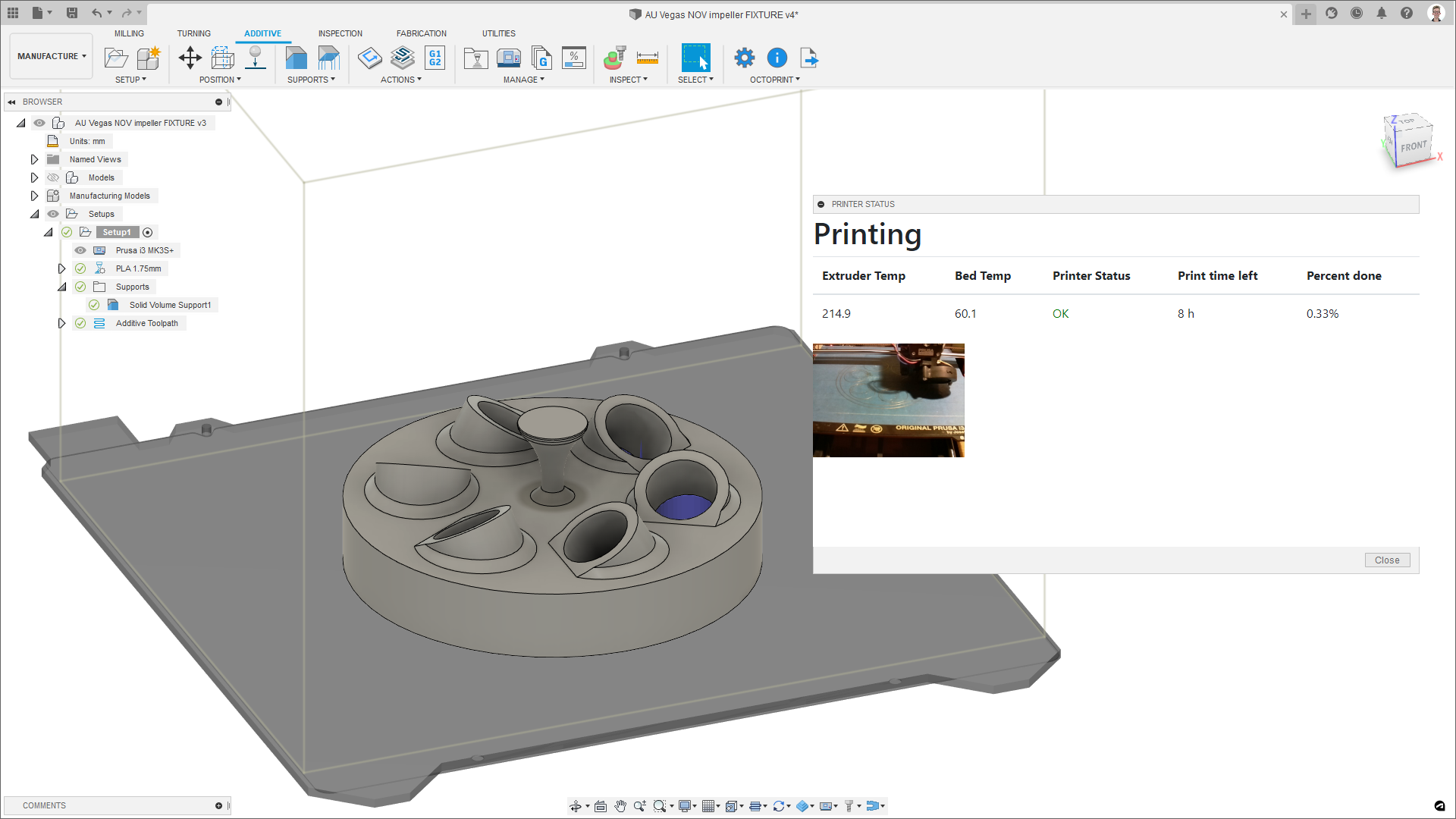1456x819 pixels.
Task: Open the OCTOPRINT menu label
Action: [774, 80]
